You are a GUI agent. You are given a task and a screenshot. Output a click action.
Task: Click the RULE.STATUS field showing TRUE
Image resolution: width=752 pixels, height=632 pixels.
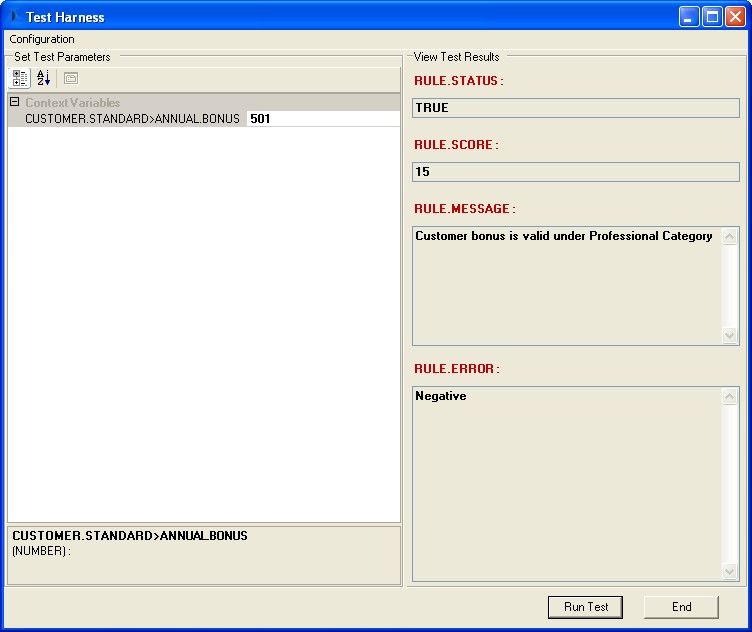tap(575, 108)
